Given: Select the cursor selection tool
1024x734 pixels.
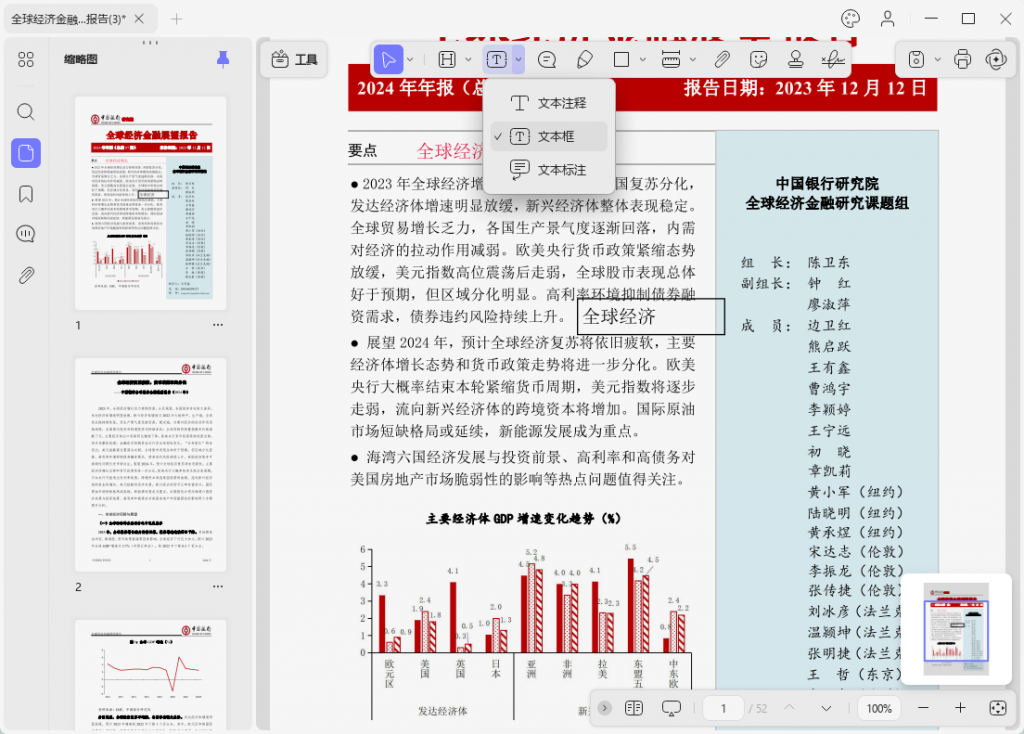Looking at the screenshot, I should (x=389, y=60).
